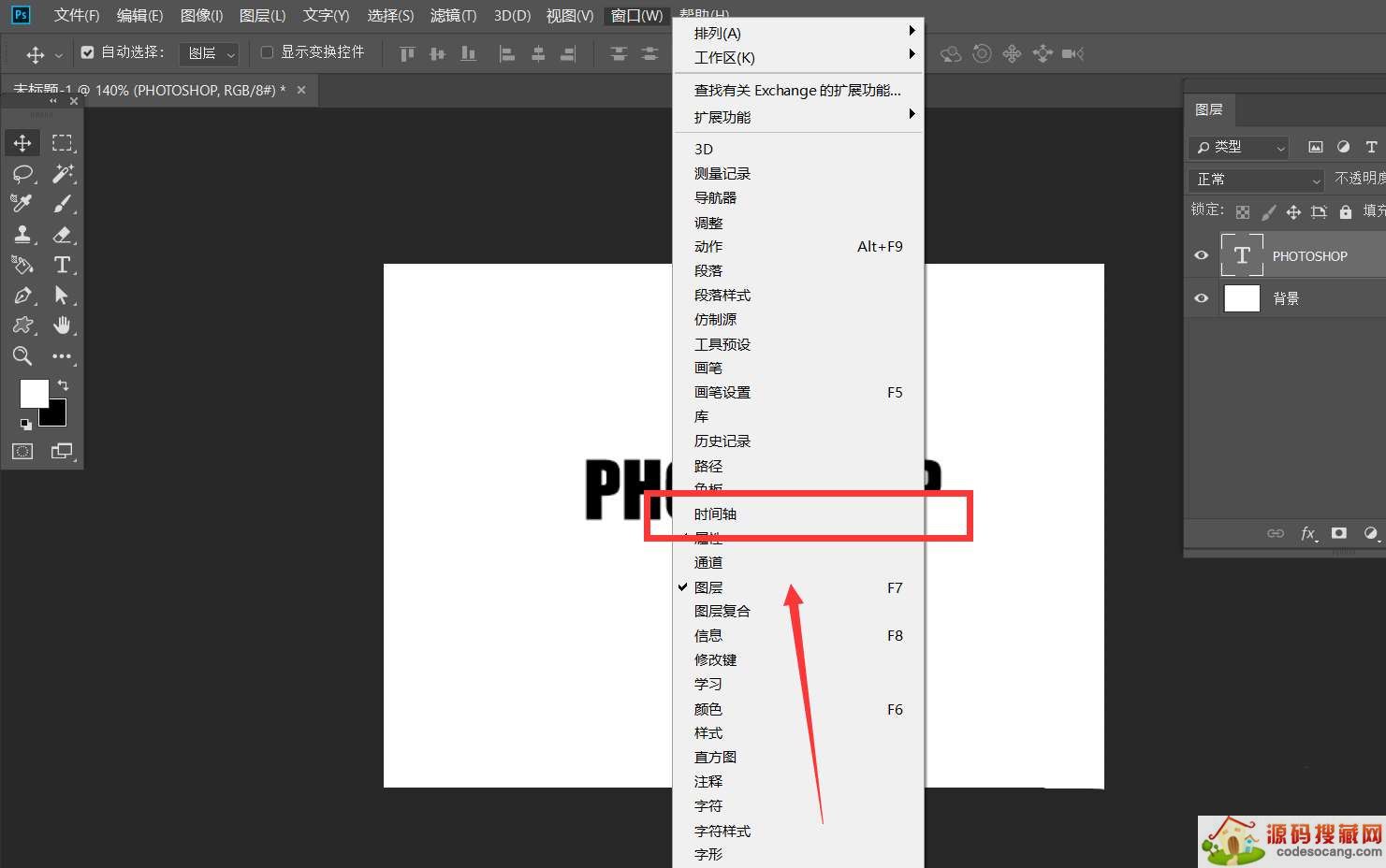Click the background color swatch

[x=56, y=416]
